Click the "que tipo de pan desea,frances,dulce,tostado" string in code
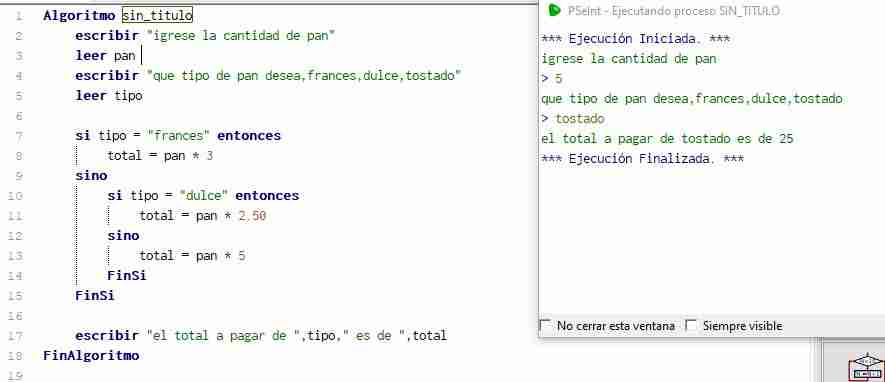Image resolution: width=885 pixels, height=382 pixels. [x=304, y=76]
